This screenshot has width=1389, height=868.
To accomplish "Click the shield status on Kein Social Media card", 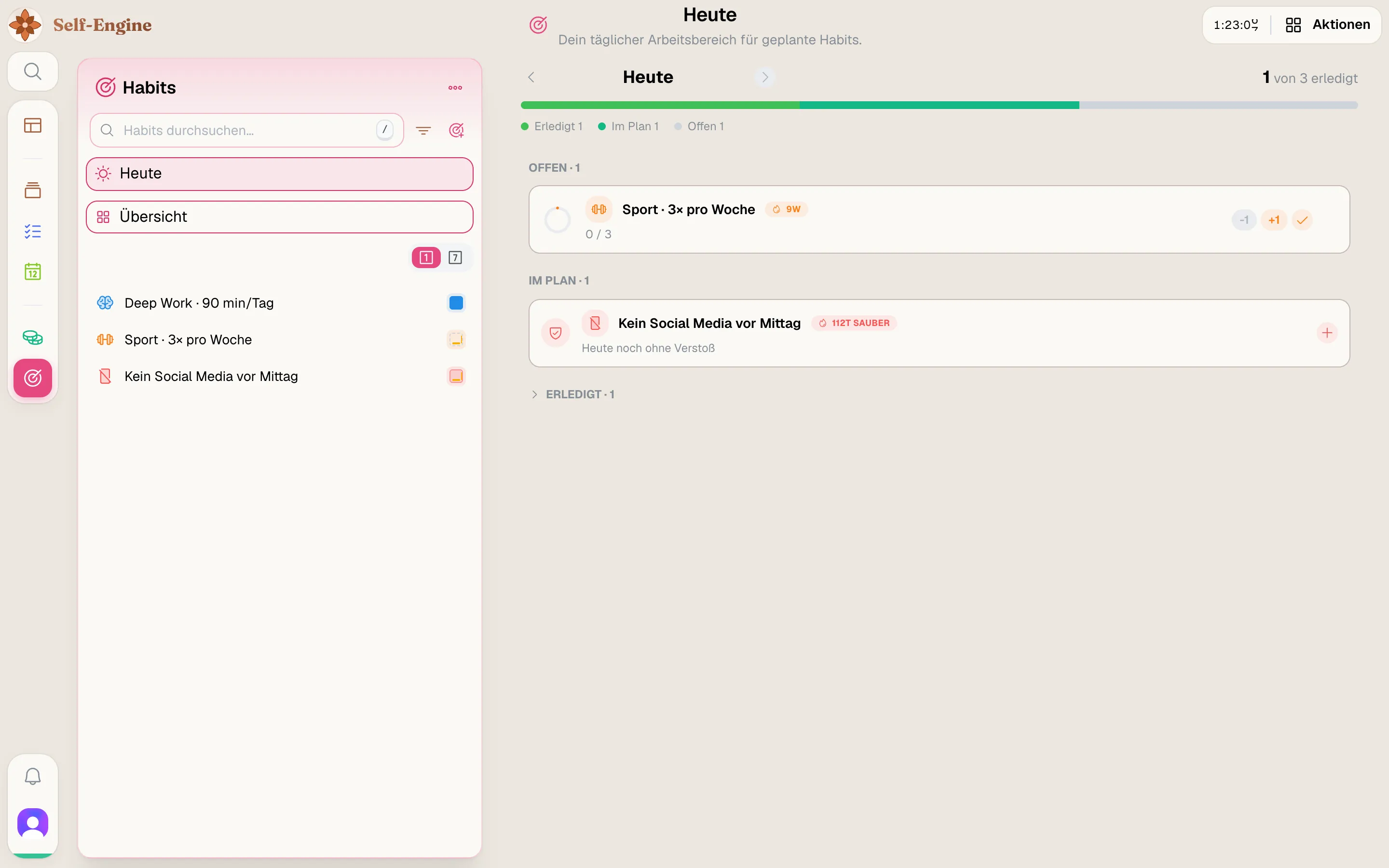I will tap(555, 333).
